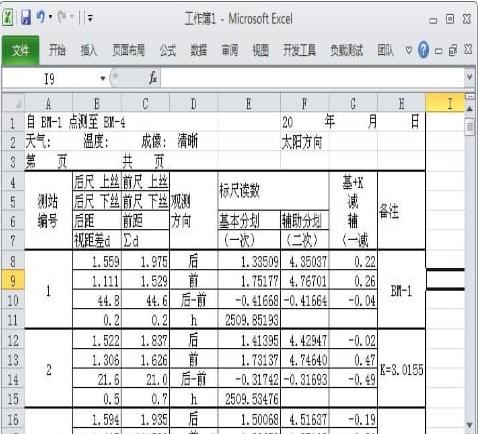Switch to the 视图 ribbon tab

pos(260,51)
